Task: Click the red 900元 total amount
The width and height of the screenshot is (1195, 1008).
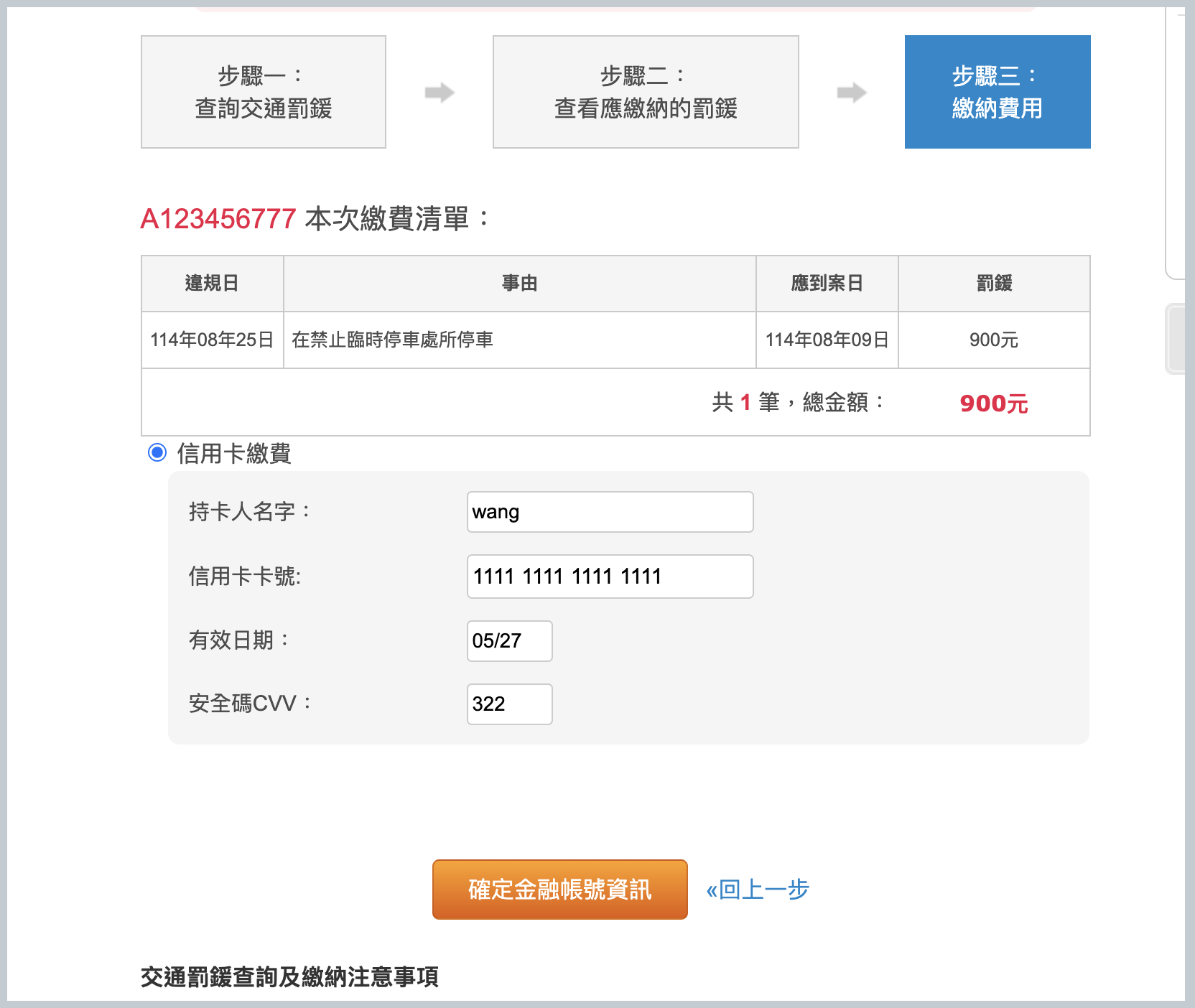Action: tap(993, 403)
